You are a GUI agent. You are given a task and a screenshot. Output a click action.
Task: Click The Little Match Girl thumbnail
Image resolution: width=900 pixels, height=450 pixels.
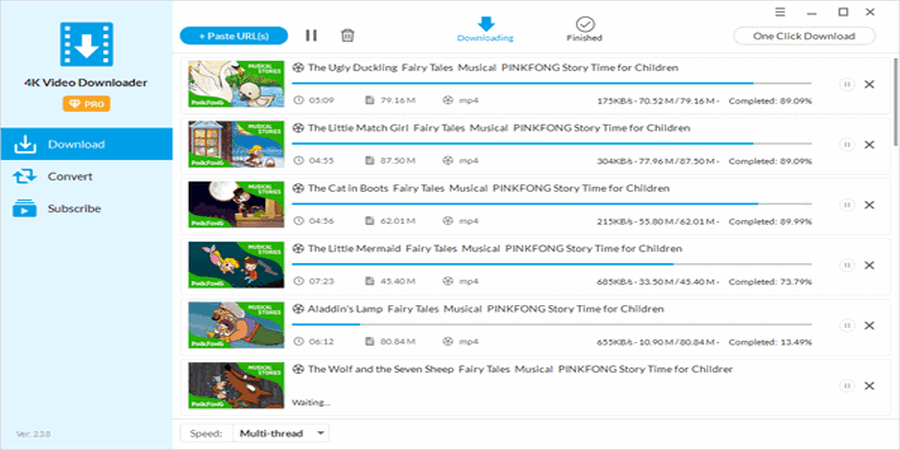click(236, 144)
